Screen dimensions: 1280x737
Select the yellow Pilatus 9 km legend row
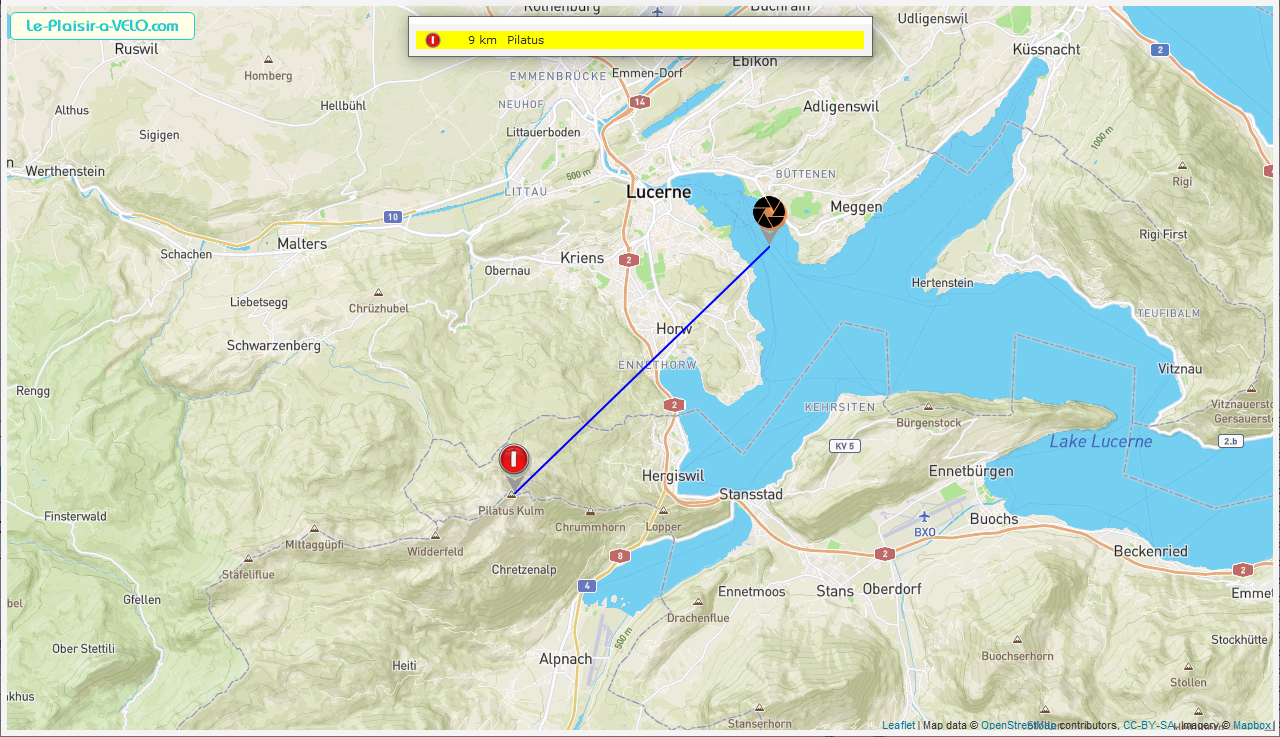[639, 40]
